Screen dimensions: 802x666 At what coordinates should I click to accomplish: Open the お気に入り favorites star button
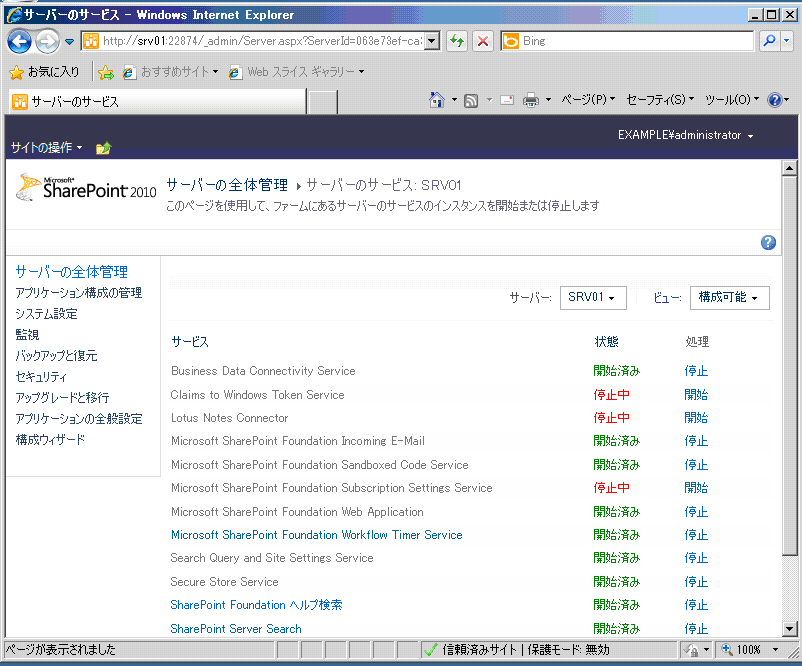(44, 72)
